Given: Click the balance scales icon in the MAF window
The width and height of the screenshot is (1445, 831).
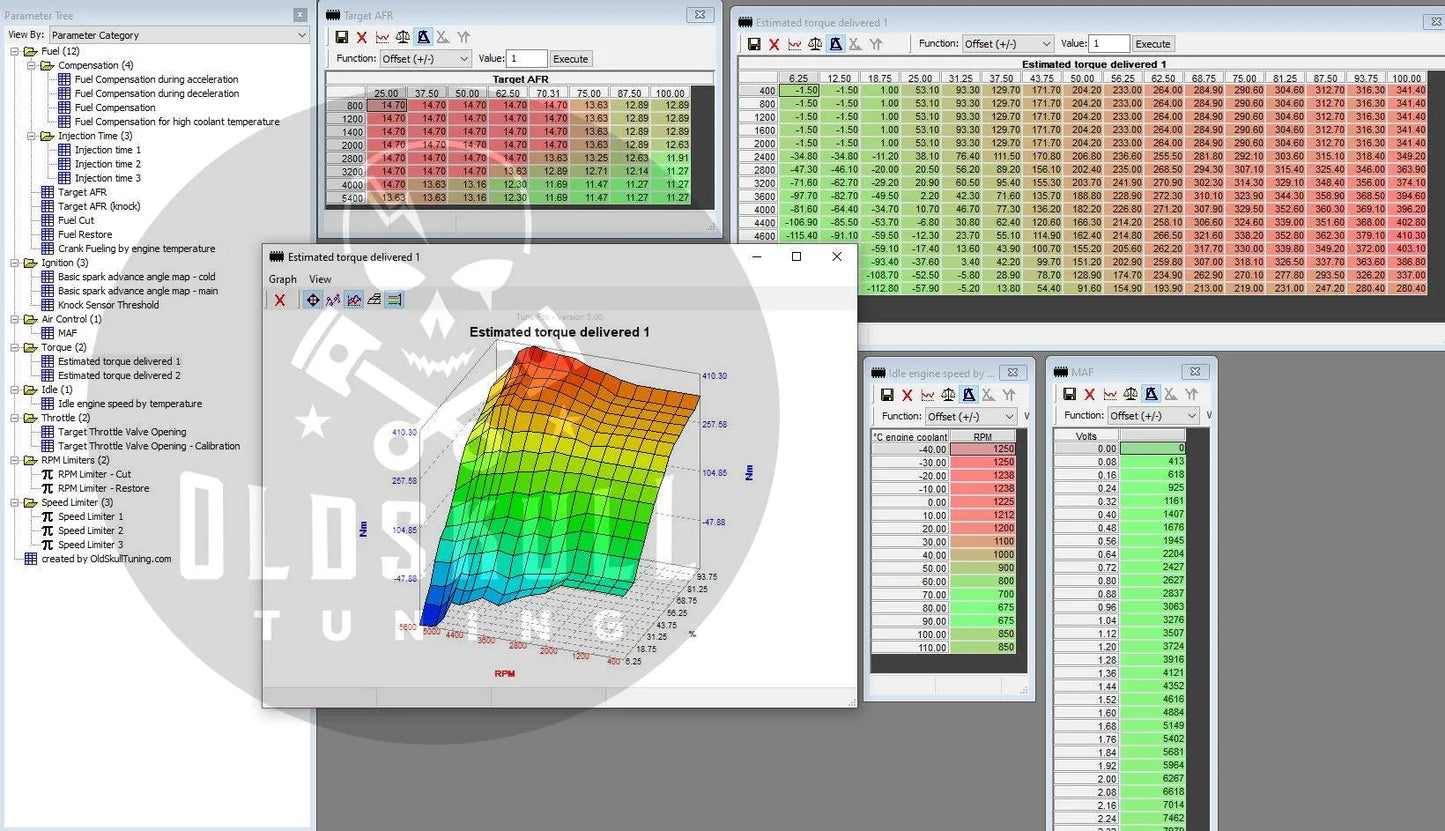Looking at the screenshot, I should click(1131, 395).
